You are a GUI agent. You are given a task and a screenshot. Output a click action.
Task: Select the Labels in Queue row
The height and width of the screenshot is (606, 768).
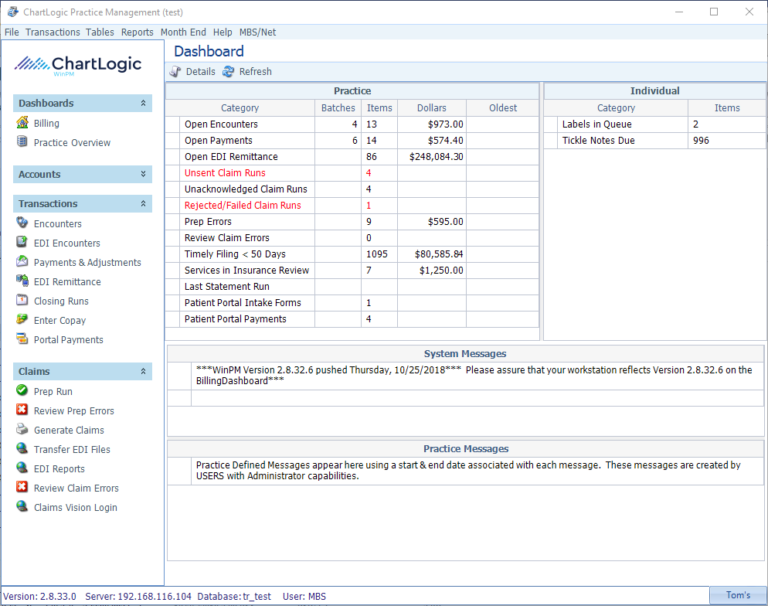click(x=655, y=124)
